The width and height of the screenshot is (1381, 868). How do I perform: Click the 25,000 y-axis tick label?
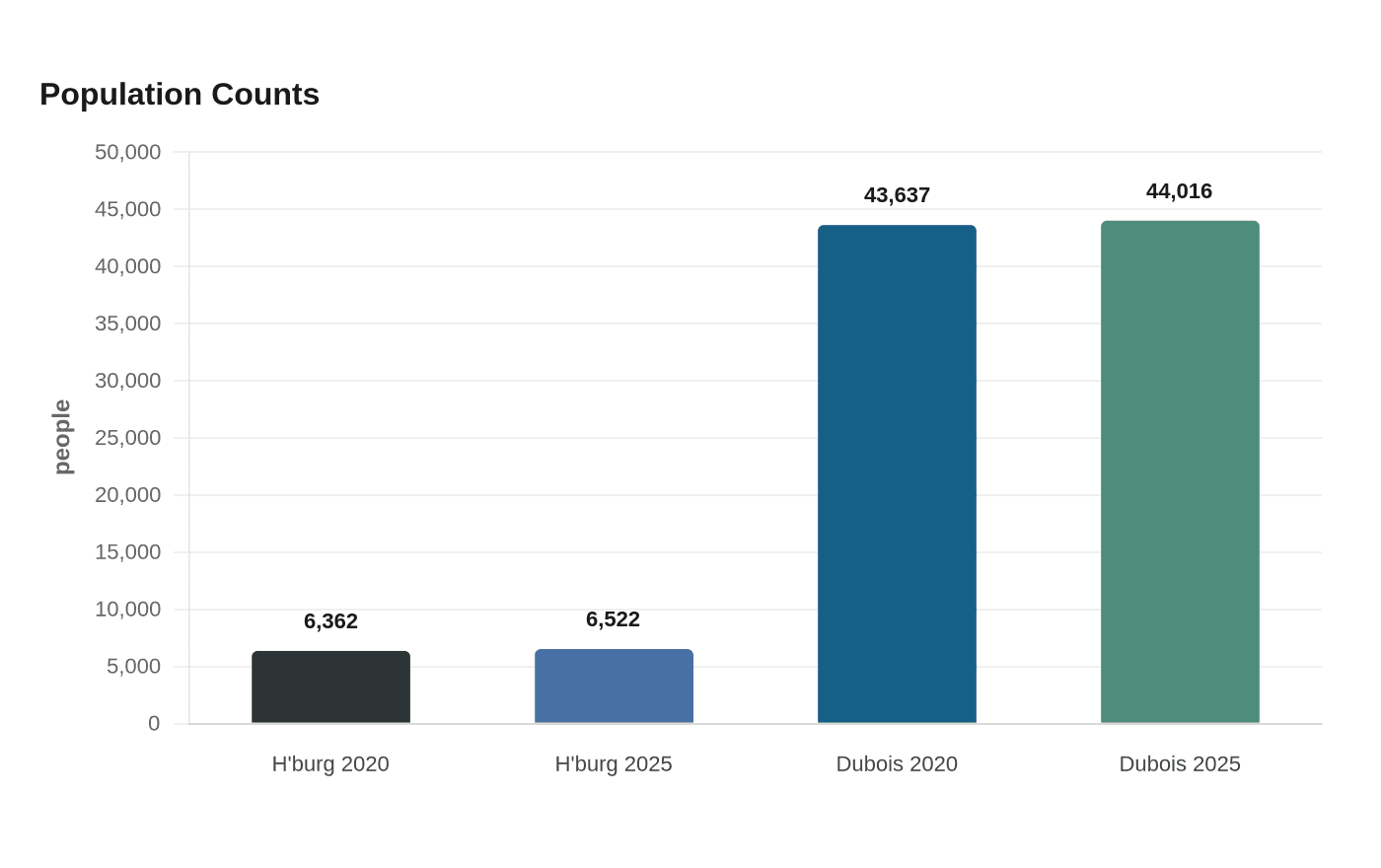click(127, 438)
